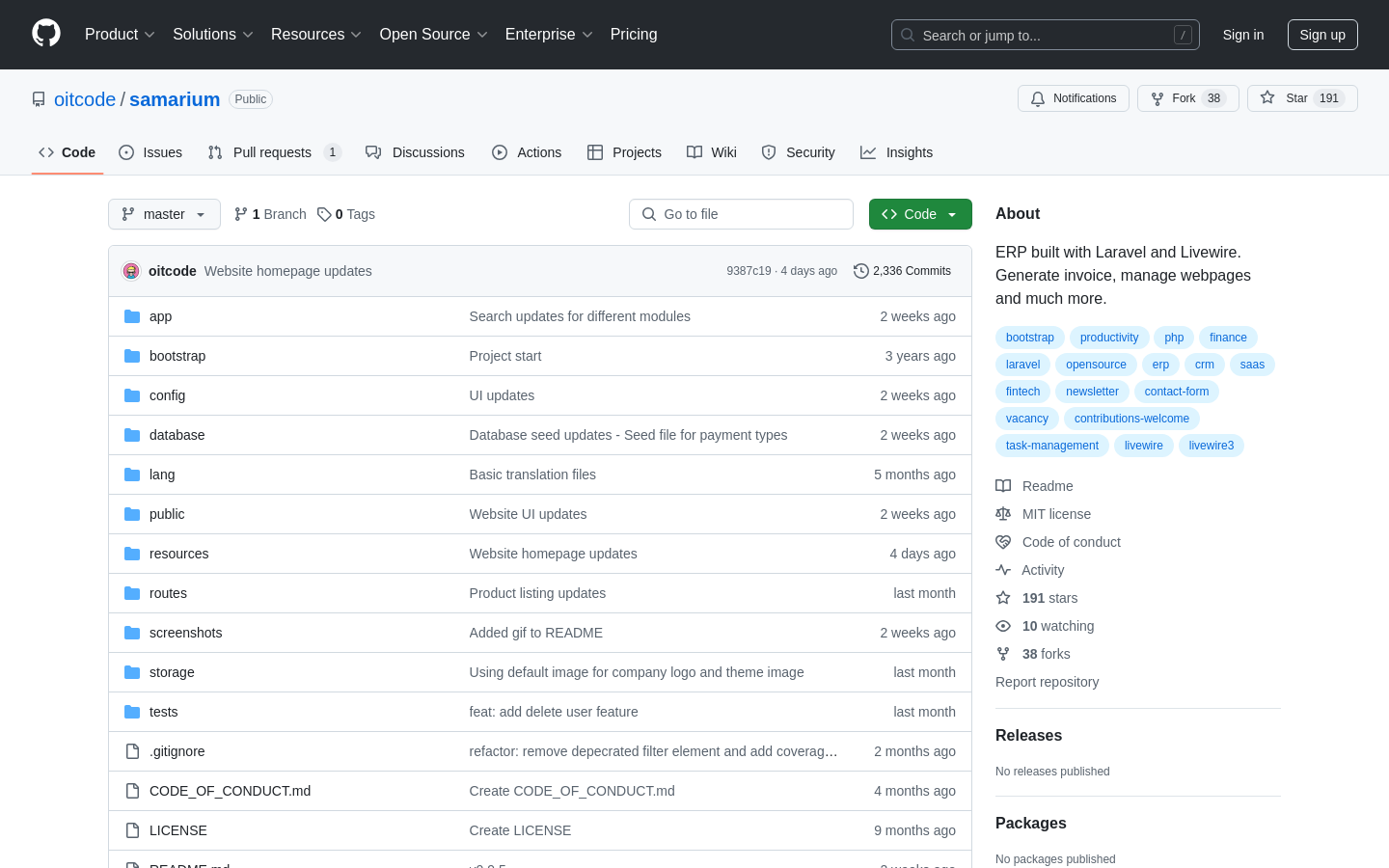The image size is (1389, 868).
Task: Click the Notifications button
Action: [1074, 98]
